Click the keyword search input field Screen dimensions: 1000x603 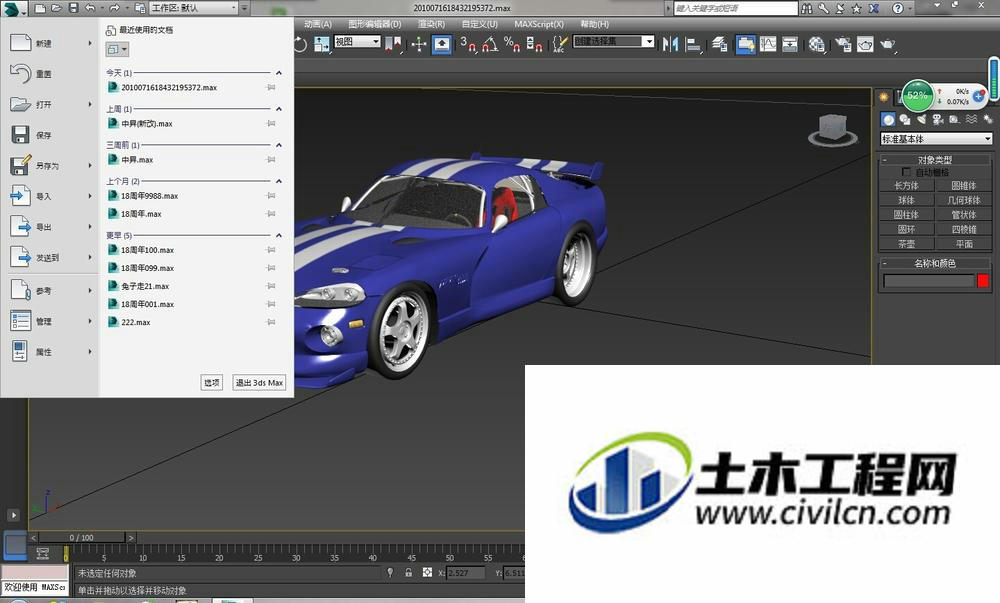[735, 8]
